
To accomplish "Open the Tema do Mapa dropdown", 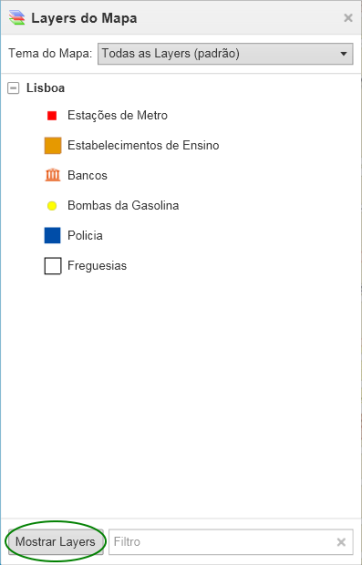I will 225,54.
